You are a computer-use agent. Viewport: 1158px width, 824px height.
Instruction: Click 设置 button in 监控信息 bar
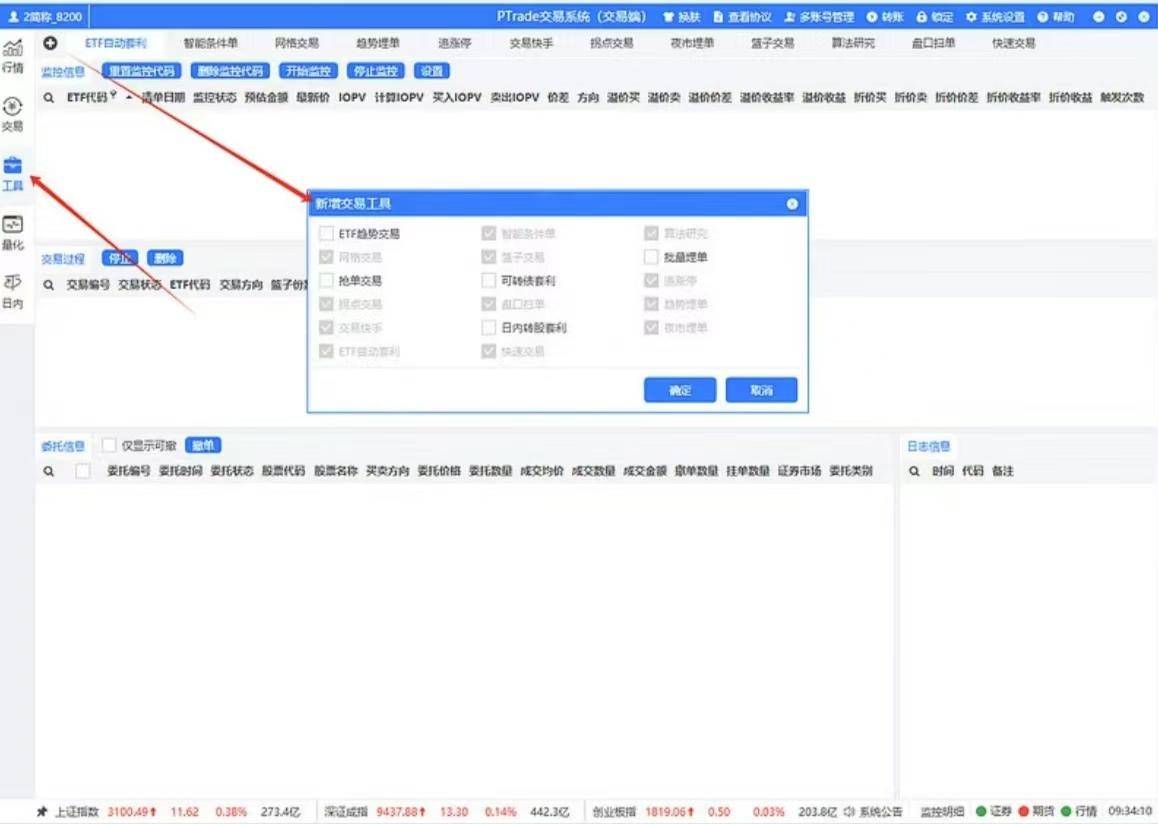click(432, 71)
